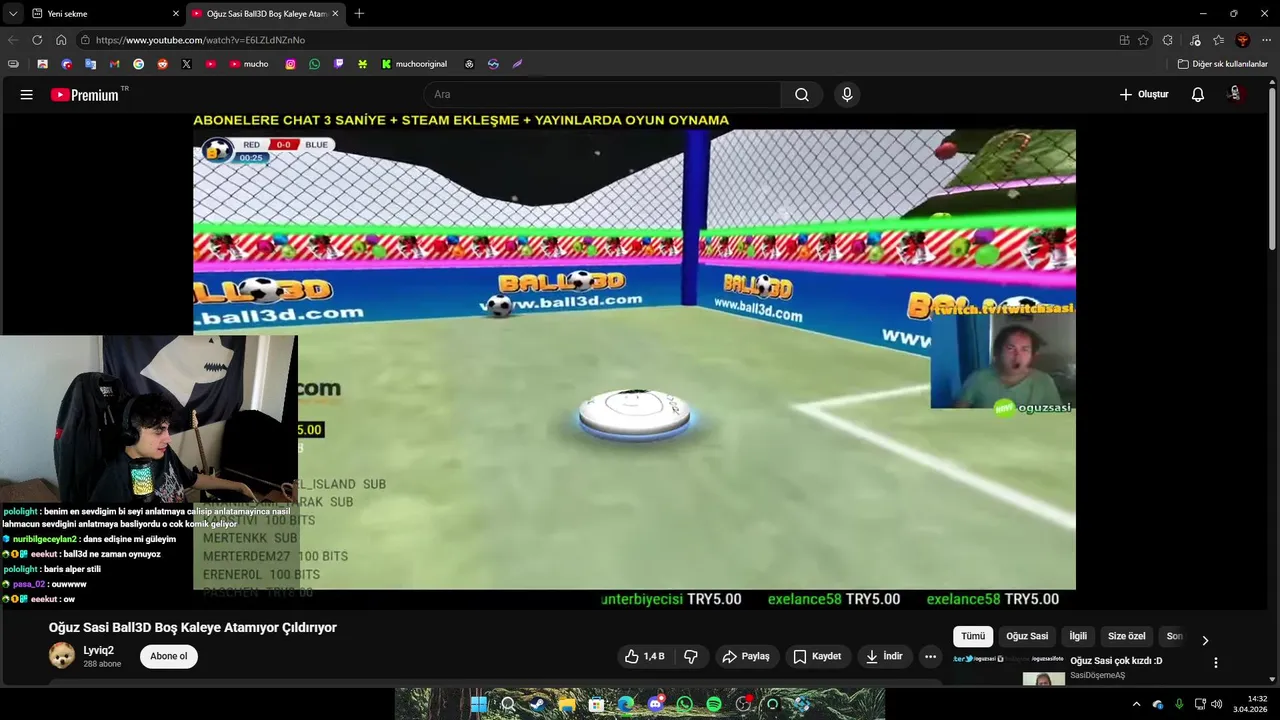Open Spotify from the taskbar

[x=714, y=704]
